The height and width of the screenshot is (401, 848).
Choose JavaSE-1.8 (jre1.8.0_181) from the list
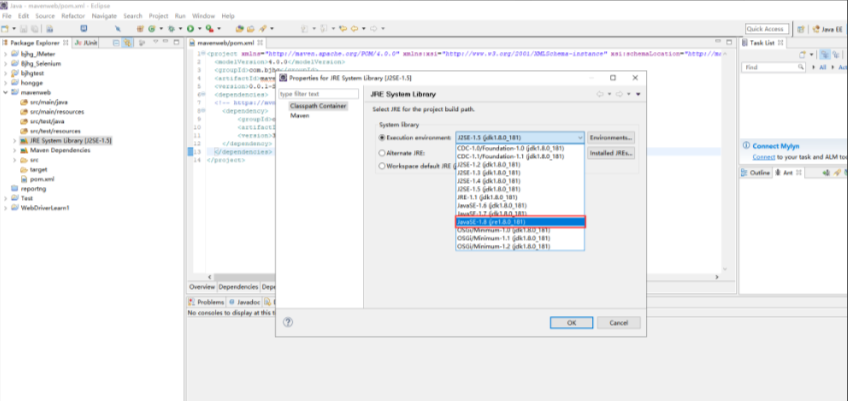tap(520, 222)
